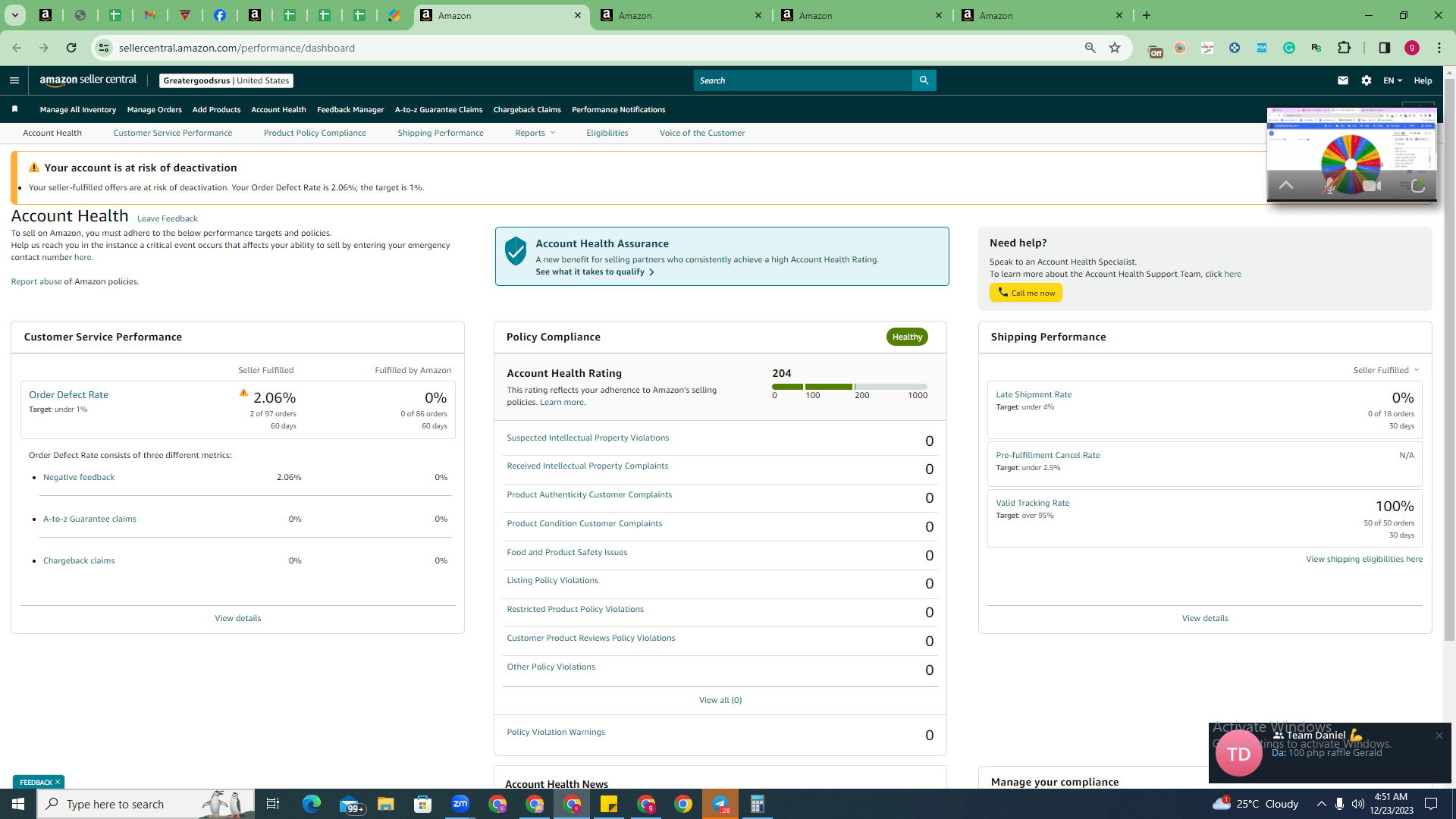Image resolution: width=1456 pixels, height=819 pixels.
Task: Toggle microphone mute in Zoom mini window
Action: [x=1329, y=186]
